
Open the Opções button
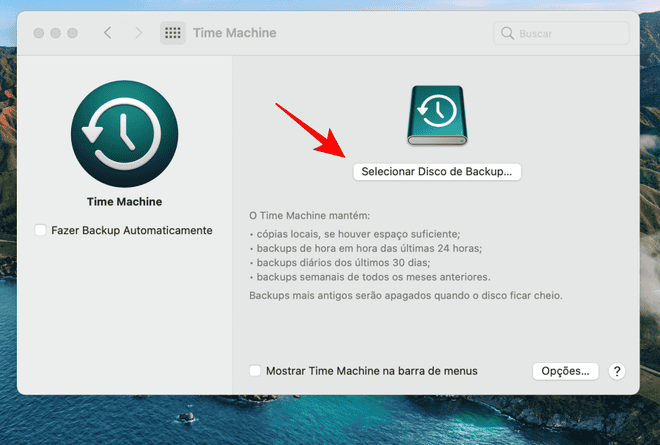click(565, 371)
